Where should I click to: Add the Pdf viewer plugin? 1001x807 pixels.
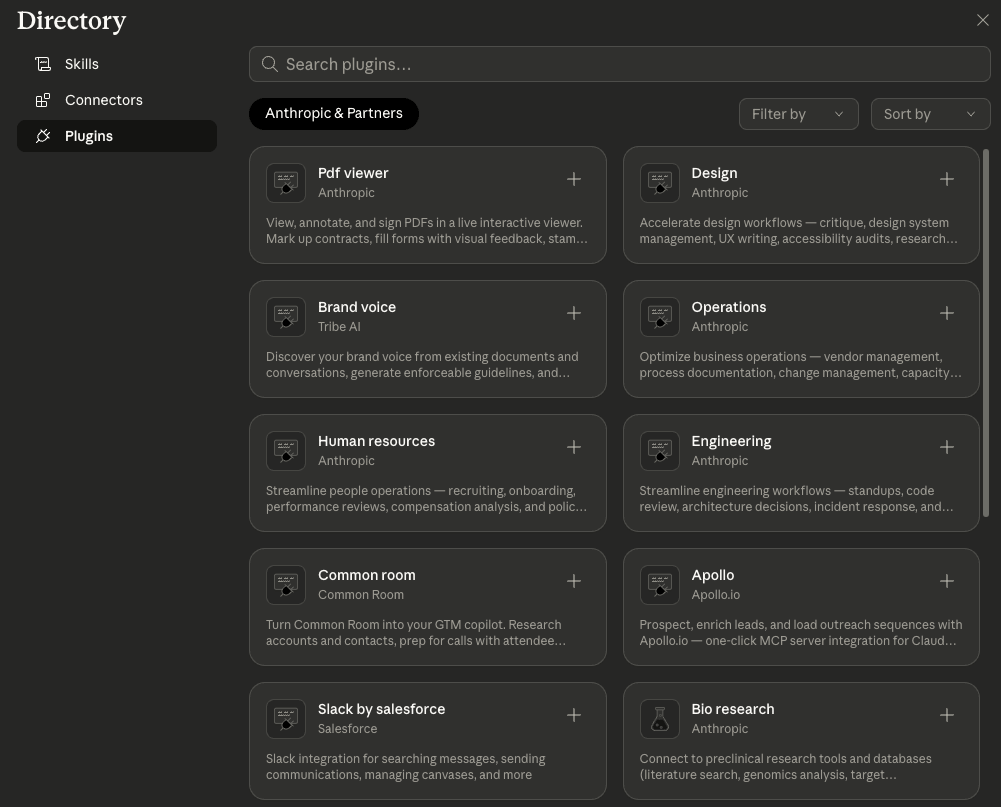tap(573, 179)
